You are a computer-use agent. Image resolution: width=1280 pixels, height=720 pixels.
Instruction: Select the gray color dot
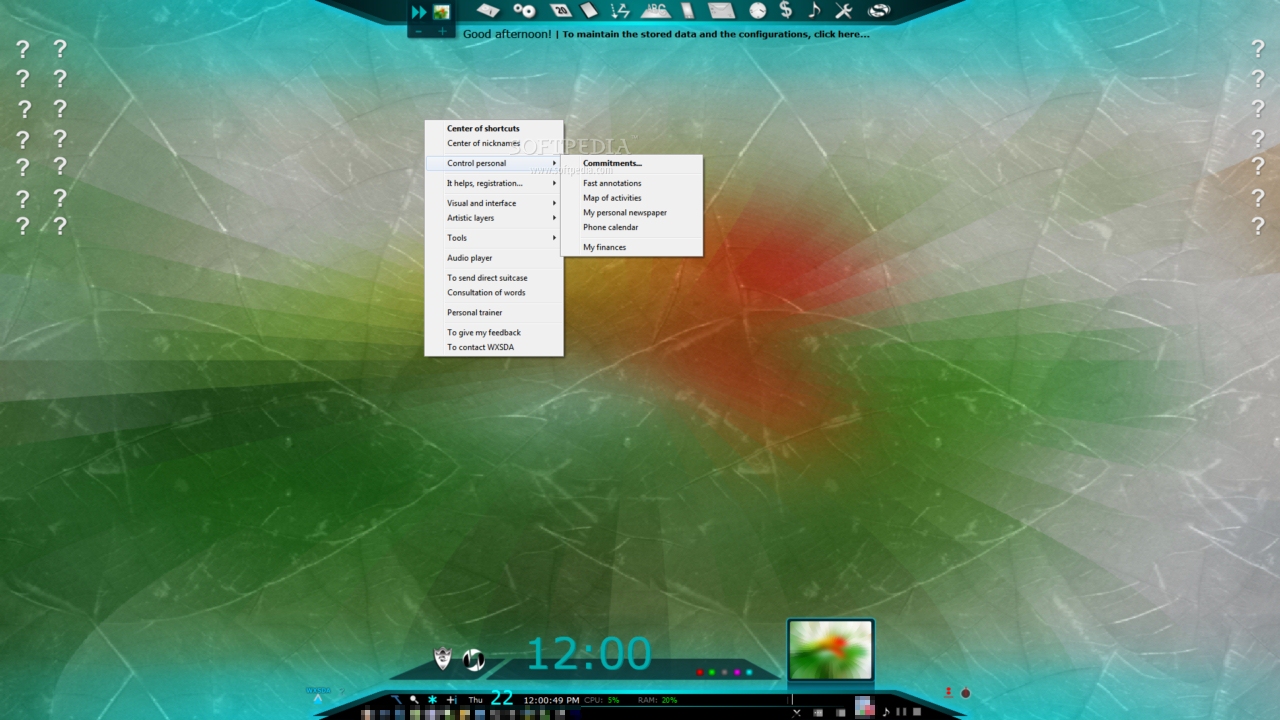pos(724,672)
